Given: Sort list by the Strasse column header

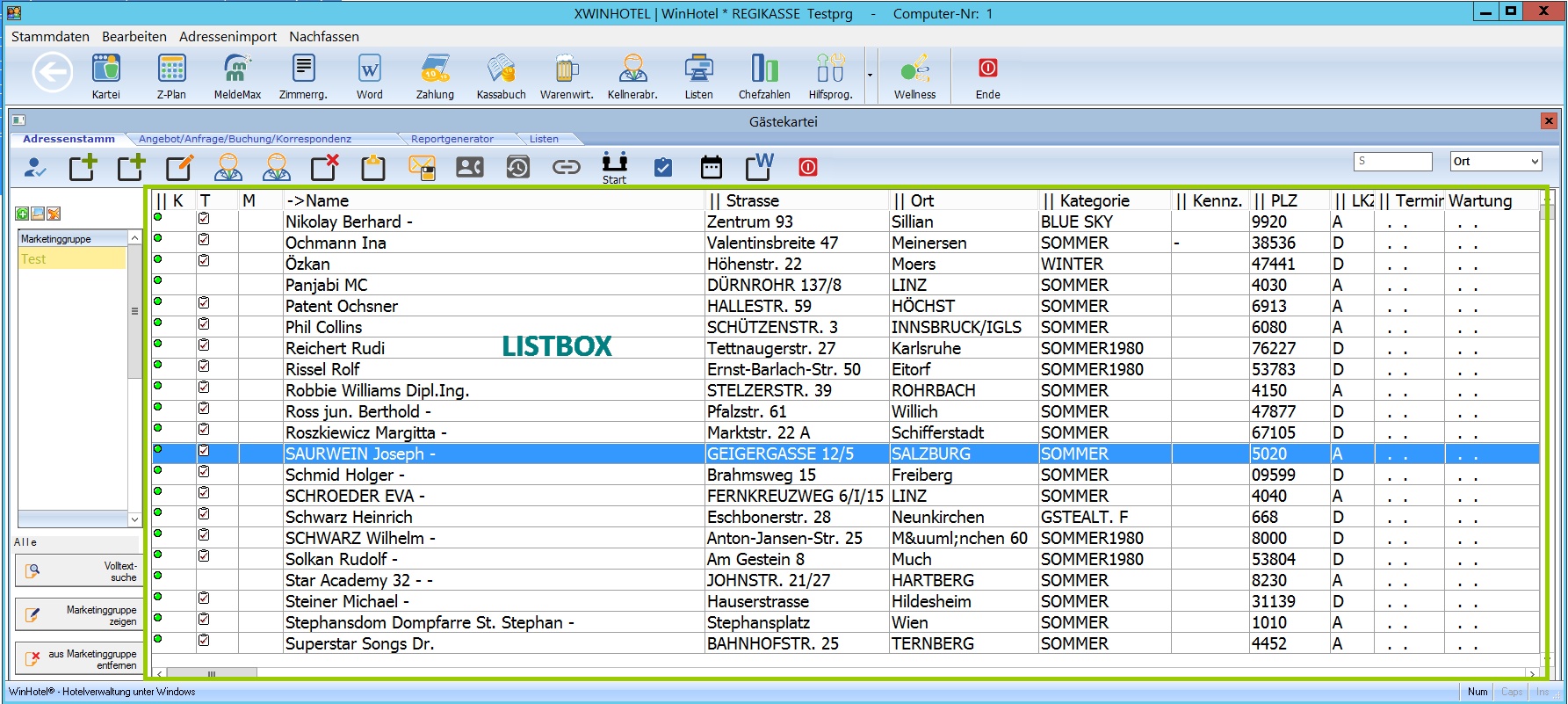Looking at the screenshot, I should [797, 200].
